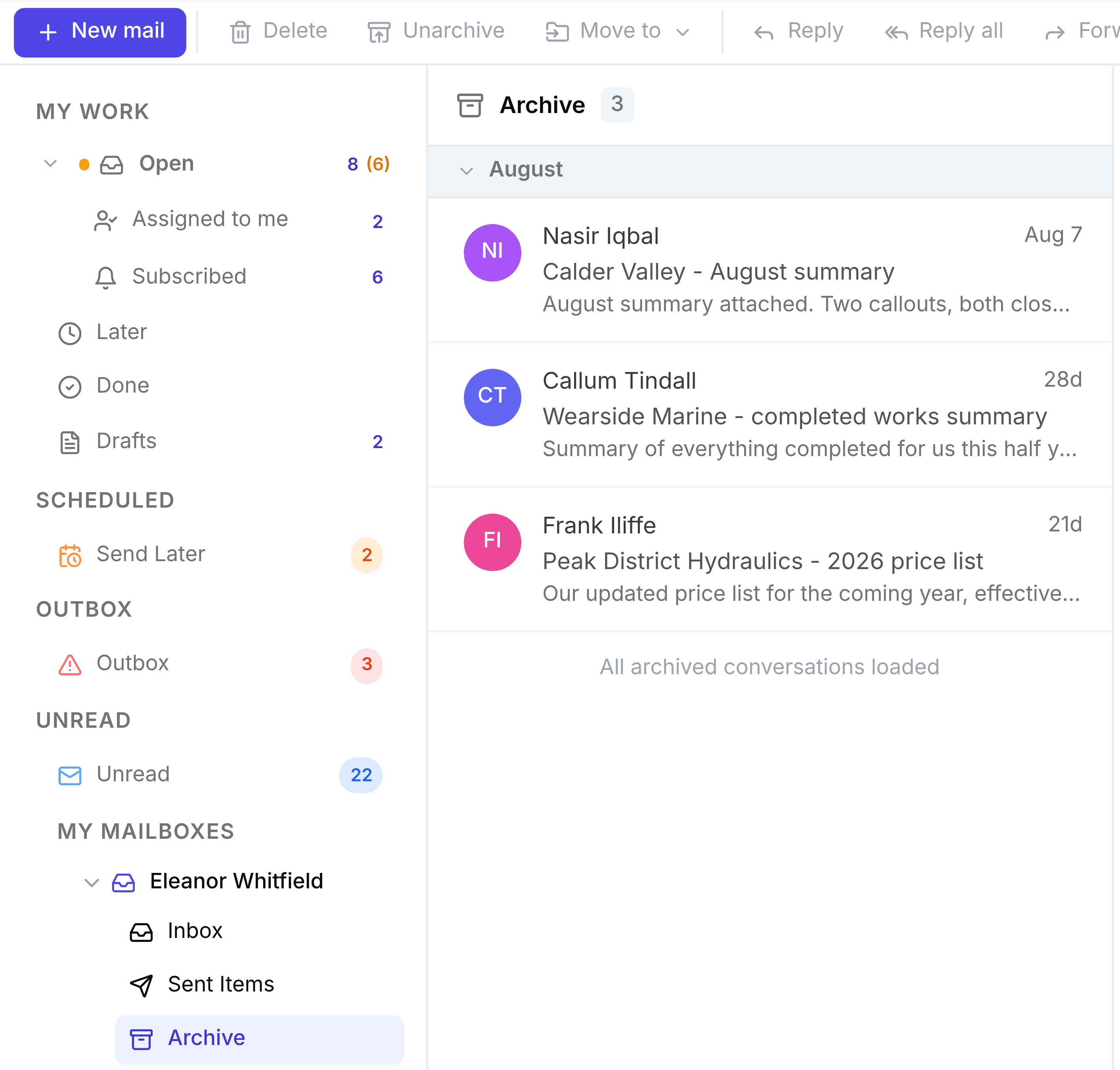
Task: Click the Forward arrow icon
Action: point(1055,33)
